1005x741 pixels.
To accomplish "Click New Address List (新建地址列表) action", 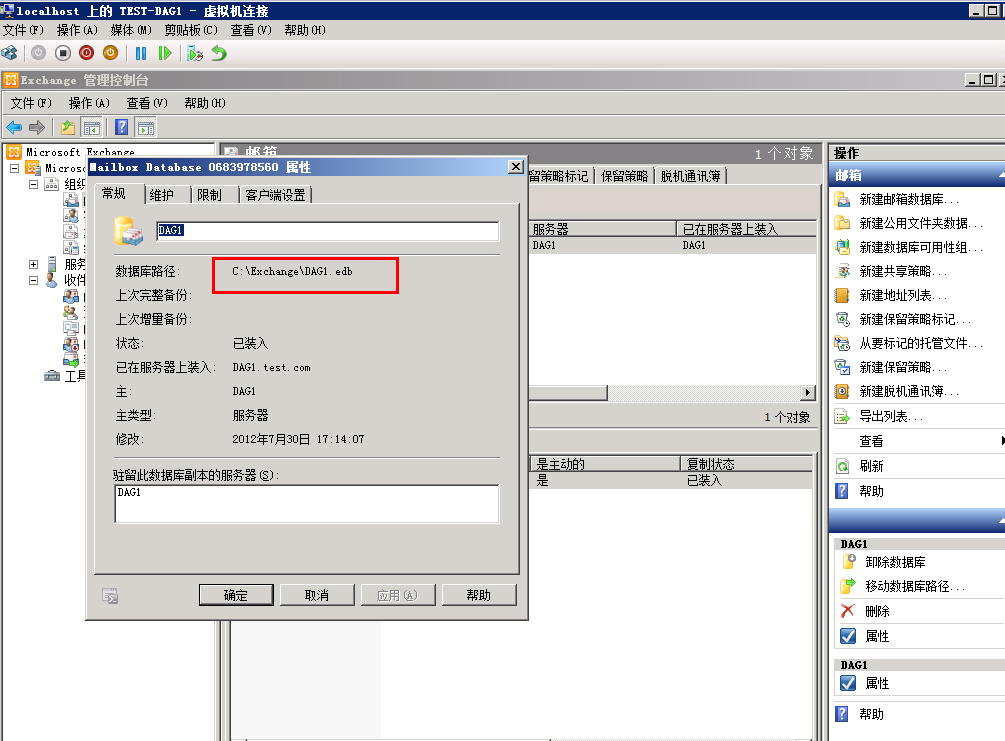I will pos(902,296).
